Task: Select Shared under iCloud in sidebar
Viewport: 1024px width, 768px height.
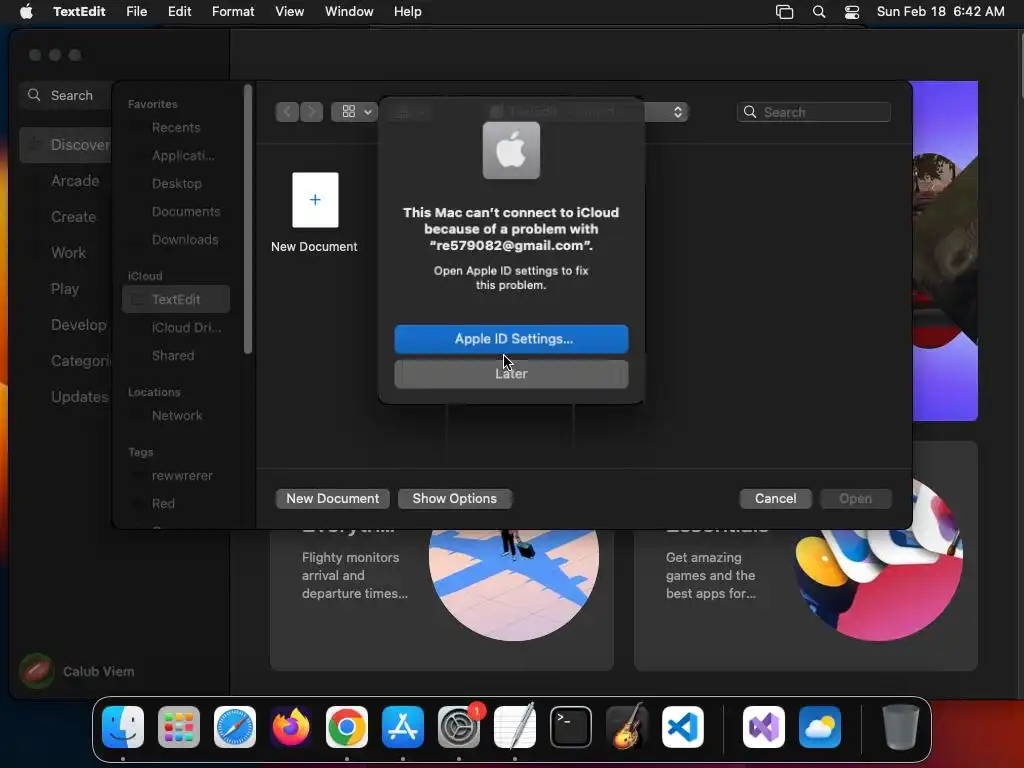Action: (x=176, y=355)
